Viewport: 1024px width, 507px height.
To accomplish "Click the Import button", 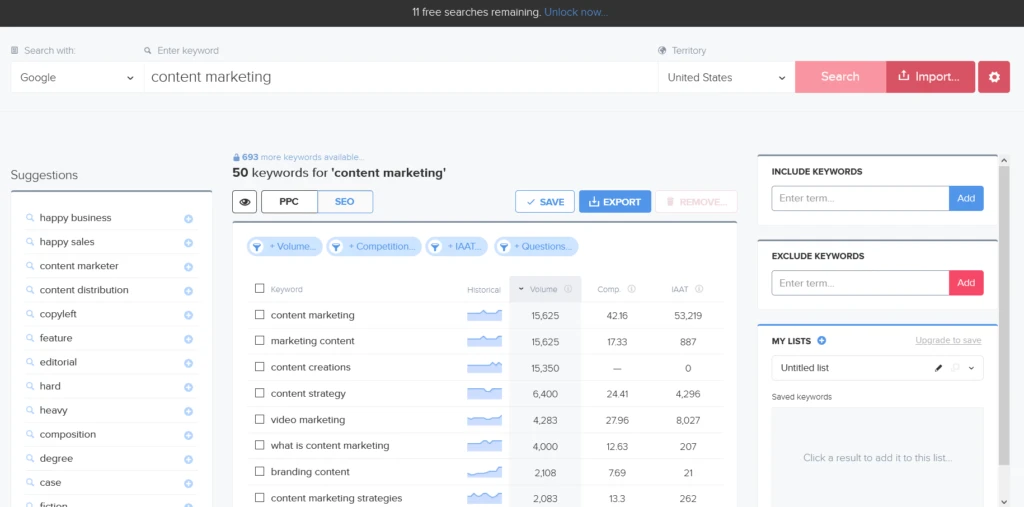I will coord(930,77).
